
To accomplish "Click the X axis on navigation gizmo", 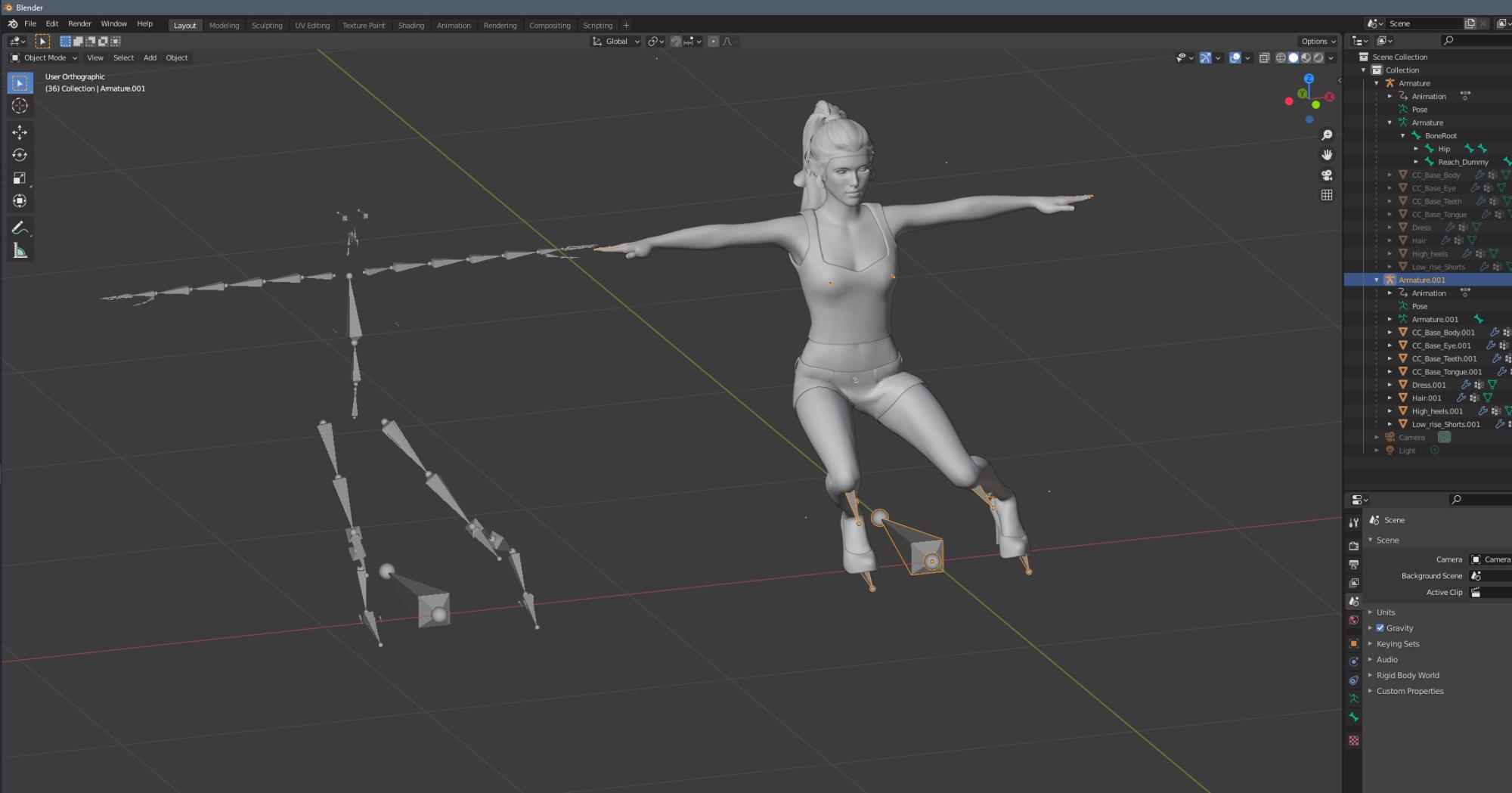I will (x=1329, y=97).
